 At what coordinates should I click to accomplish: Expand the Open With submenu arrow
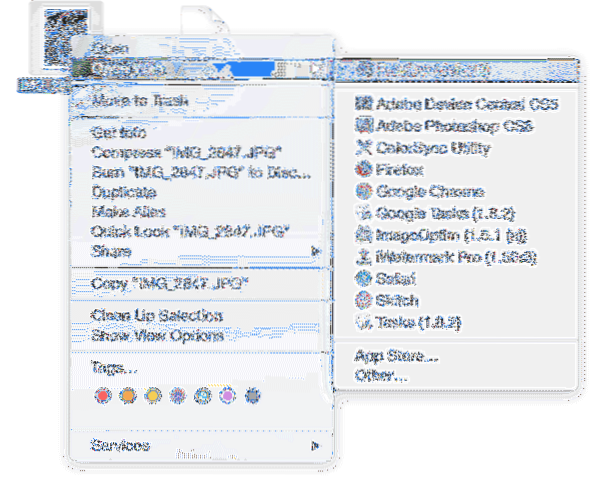(315, 69)
